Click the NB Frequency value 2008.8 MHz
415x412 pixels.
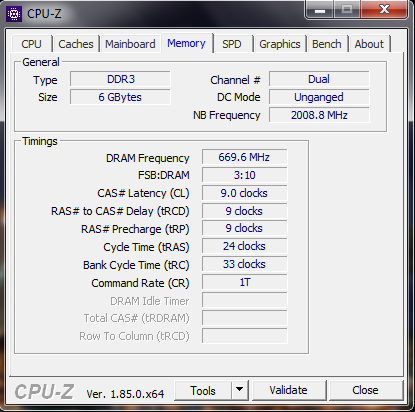[x=319, y=115]
